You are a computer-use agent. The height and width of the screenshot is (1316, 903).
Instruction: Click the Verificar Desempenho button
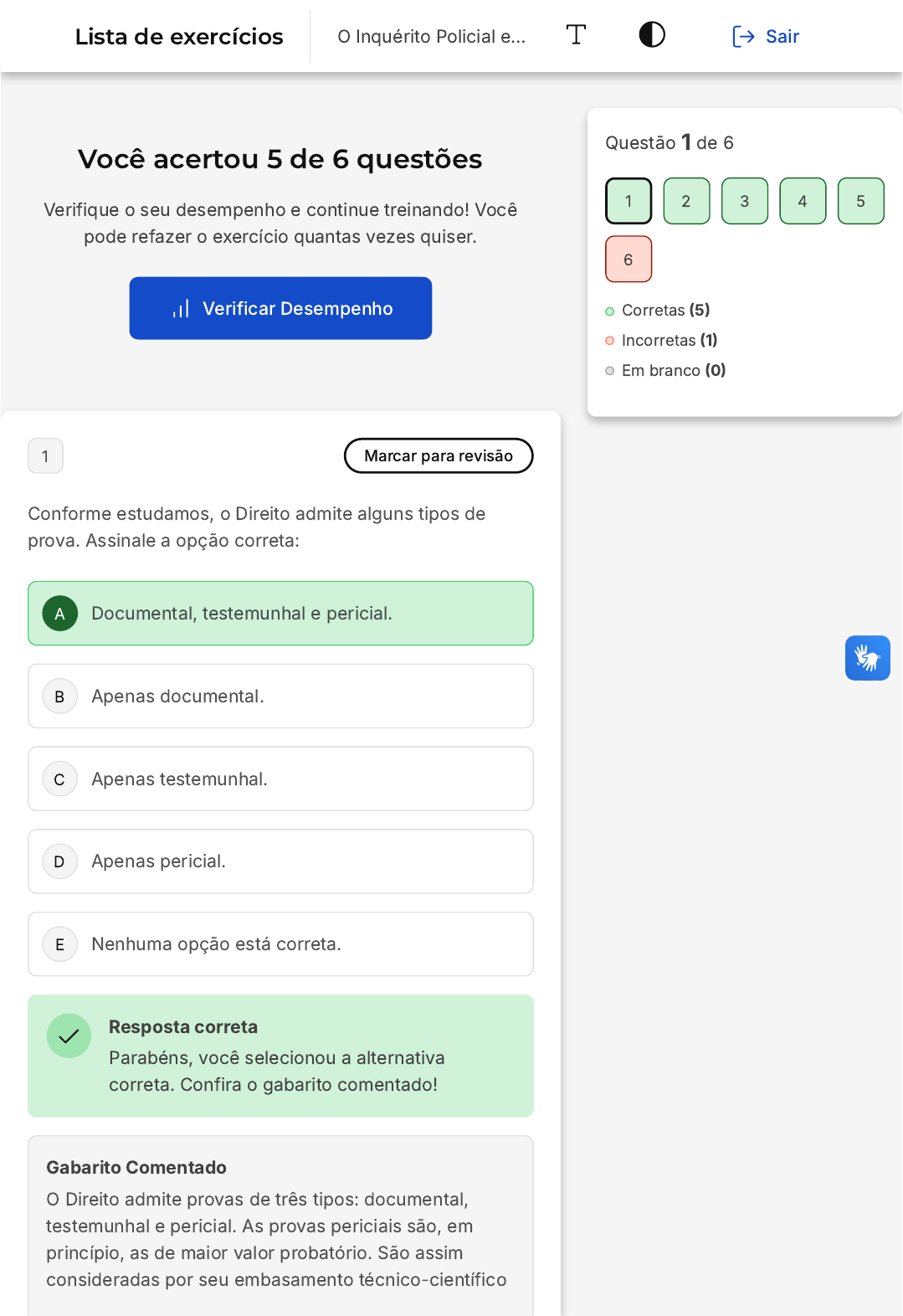(x=280, y=308)
